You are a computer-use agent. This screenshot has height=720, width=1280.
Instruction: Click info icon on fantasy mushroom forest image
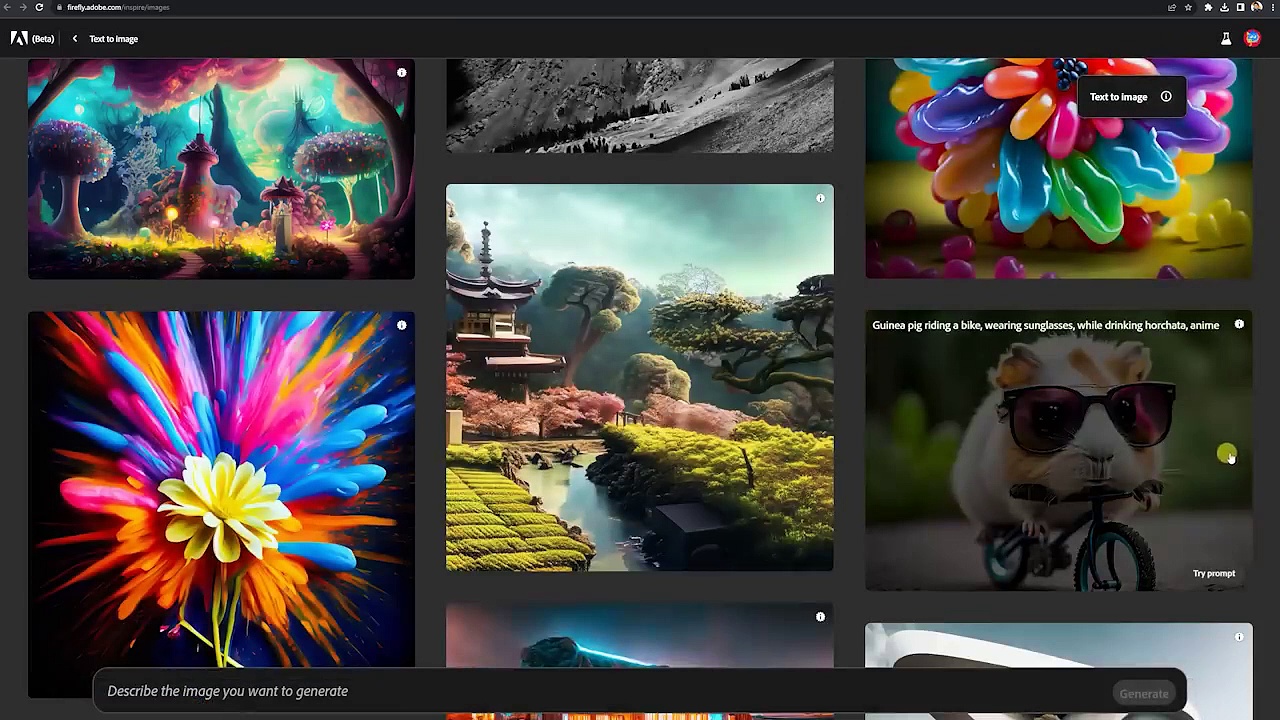[401, 73]
